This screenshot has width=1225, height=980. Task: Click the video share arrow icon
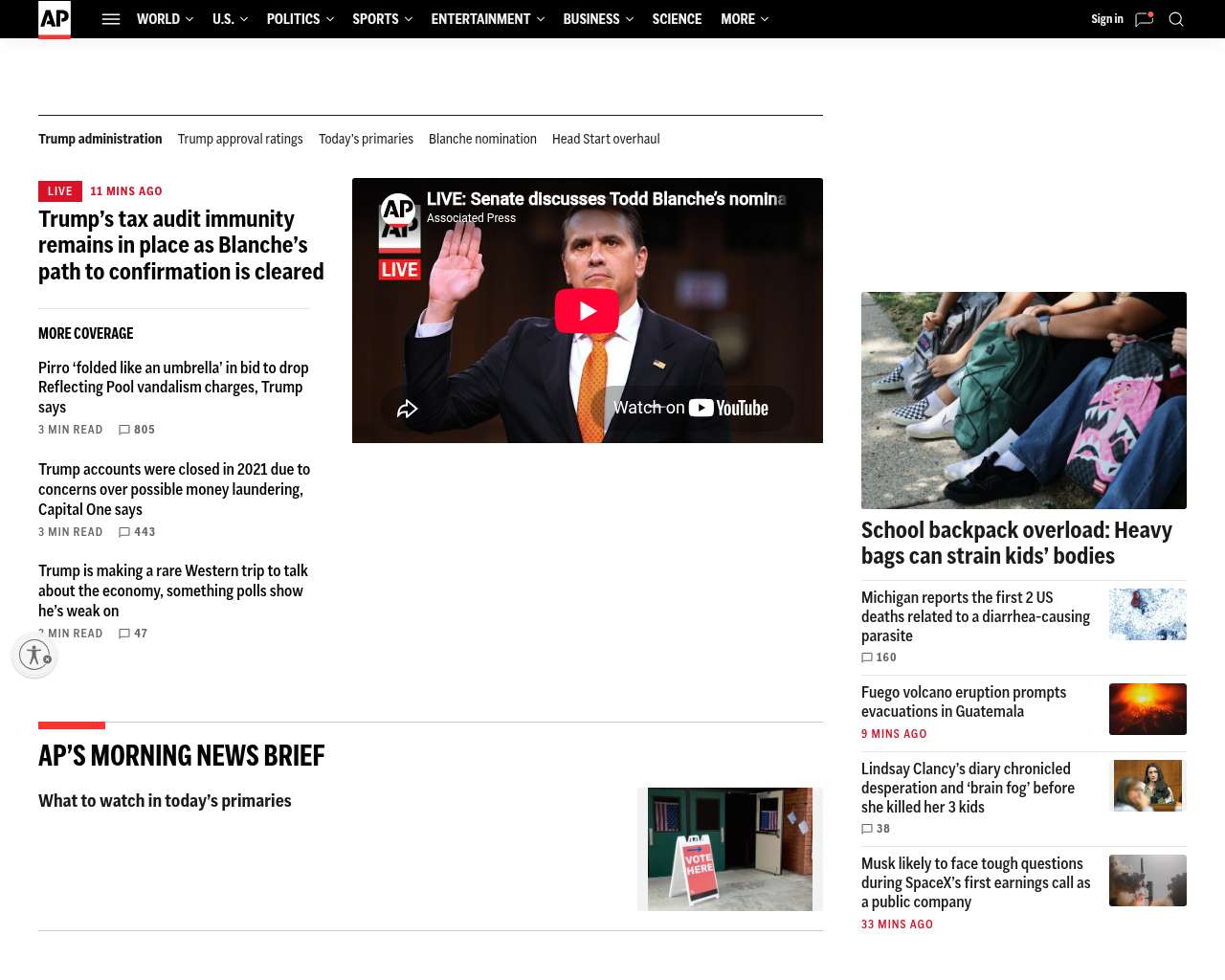(408, 409)
